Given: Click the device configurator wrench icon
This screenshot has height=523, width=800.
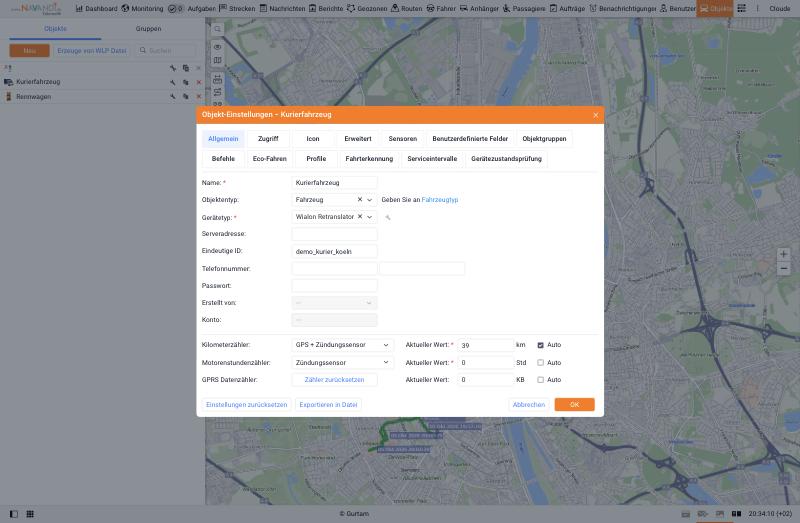Looking at the screenshot, I should click(388, 218).
